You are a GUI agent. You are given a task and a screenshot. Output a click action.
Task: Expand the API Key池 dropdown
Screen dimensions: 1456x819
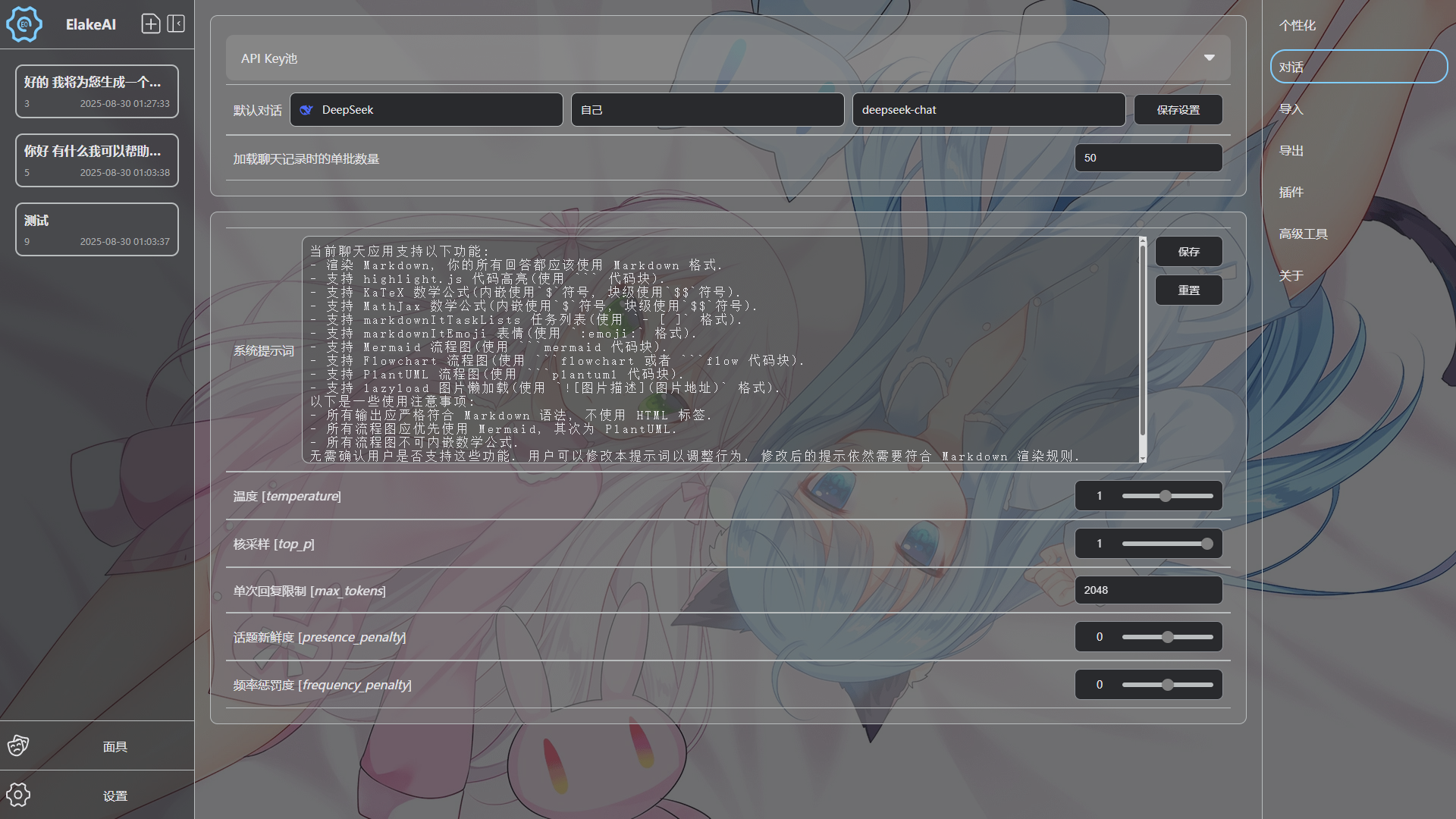pos(1209,58)
